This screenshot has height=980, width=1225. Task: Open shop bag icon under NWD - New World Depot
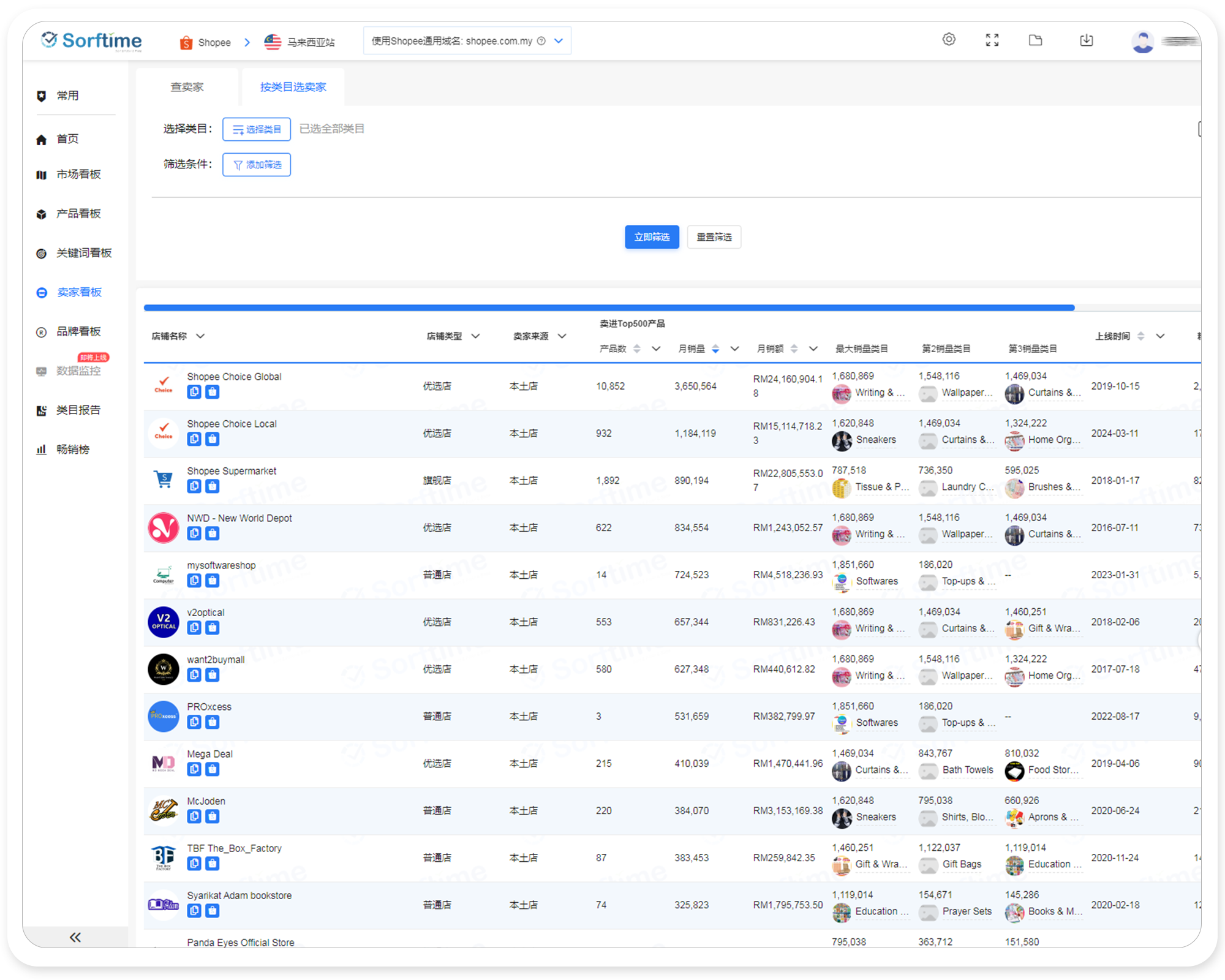pos(212,533)
